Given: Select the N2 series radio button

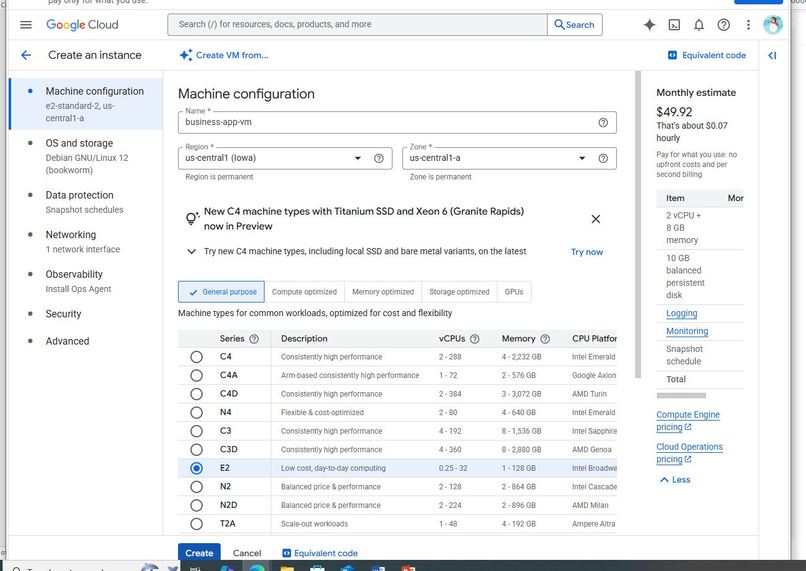Looking at the screenshot, I should tap(196, 487).
